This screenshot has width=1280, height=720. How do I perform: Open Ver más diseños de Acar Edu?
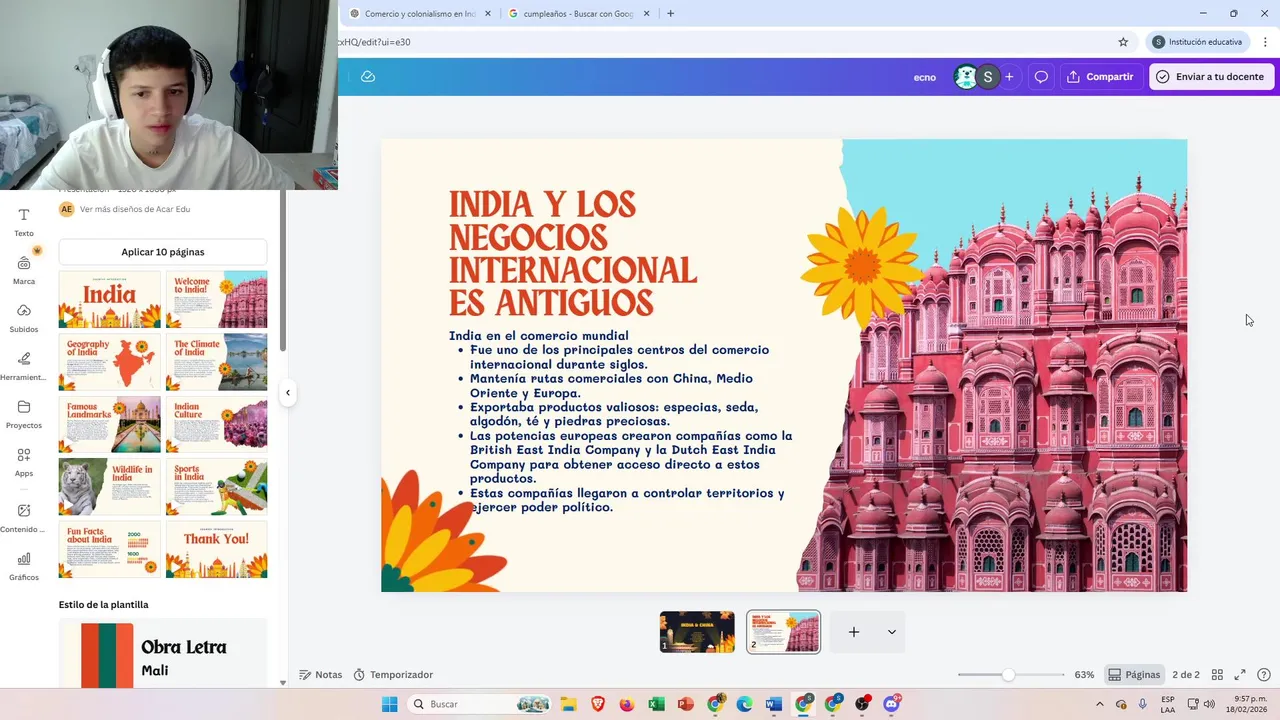click(x=135, y=209)
